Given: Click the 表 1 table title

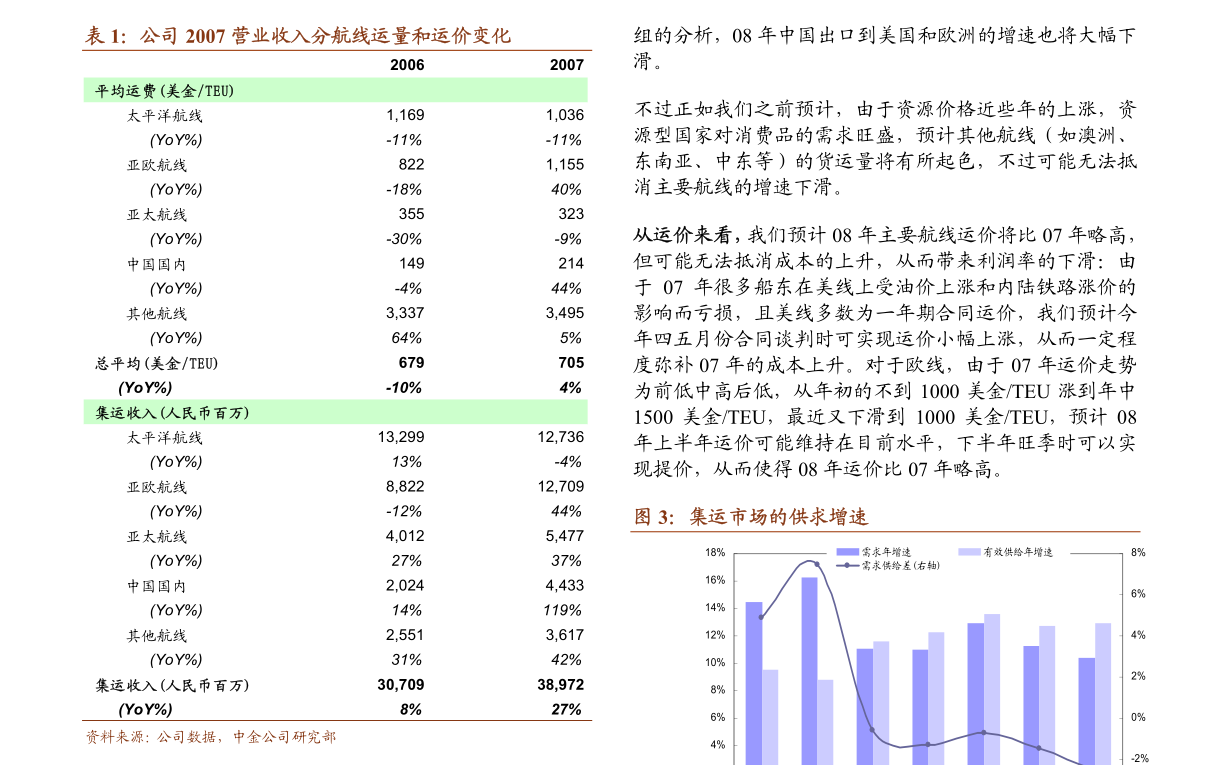Looking at the screenshot, I should [297, 36].
